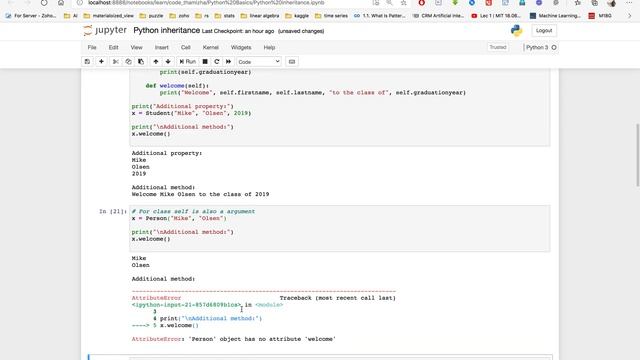Open the AI bookmarks folder
The width and height of the screenshot is (640, 360).
coord(71,16)
